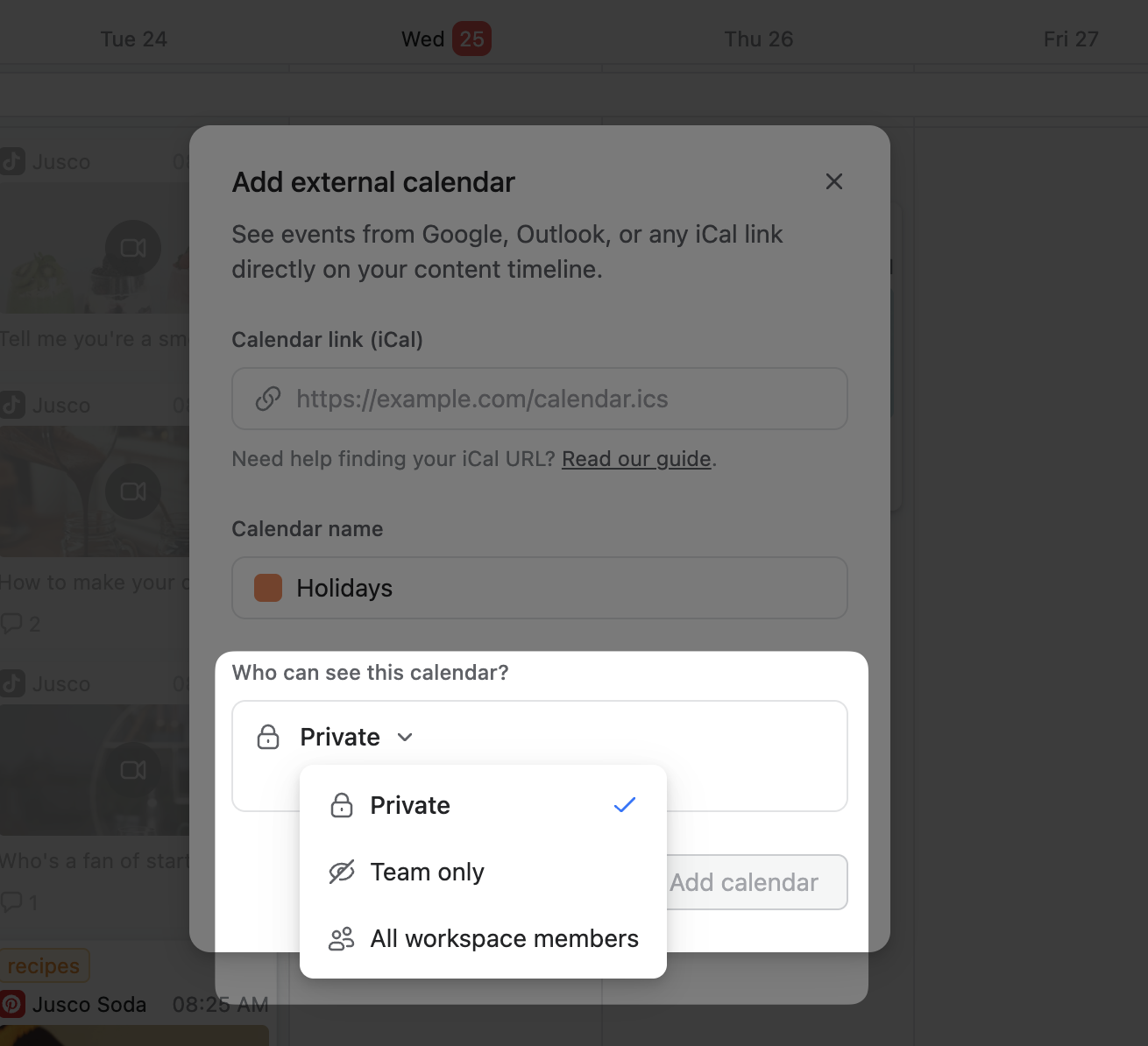Viewport: 1148px width, 1046px height.
Task: Choose Team only visibility
Action: point(428,872)
